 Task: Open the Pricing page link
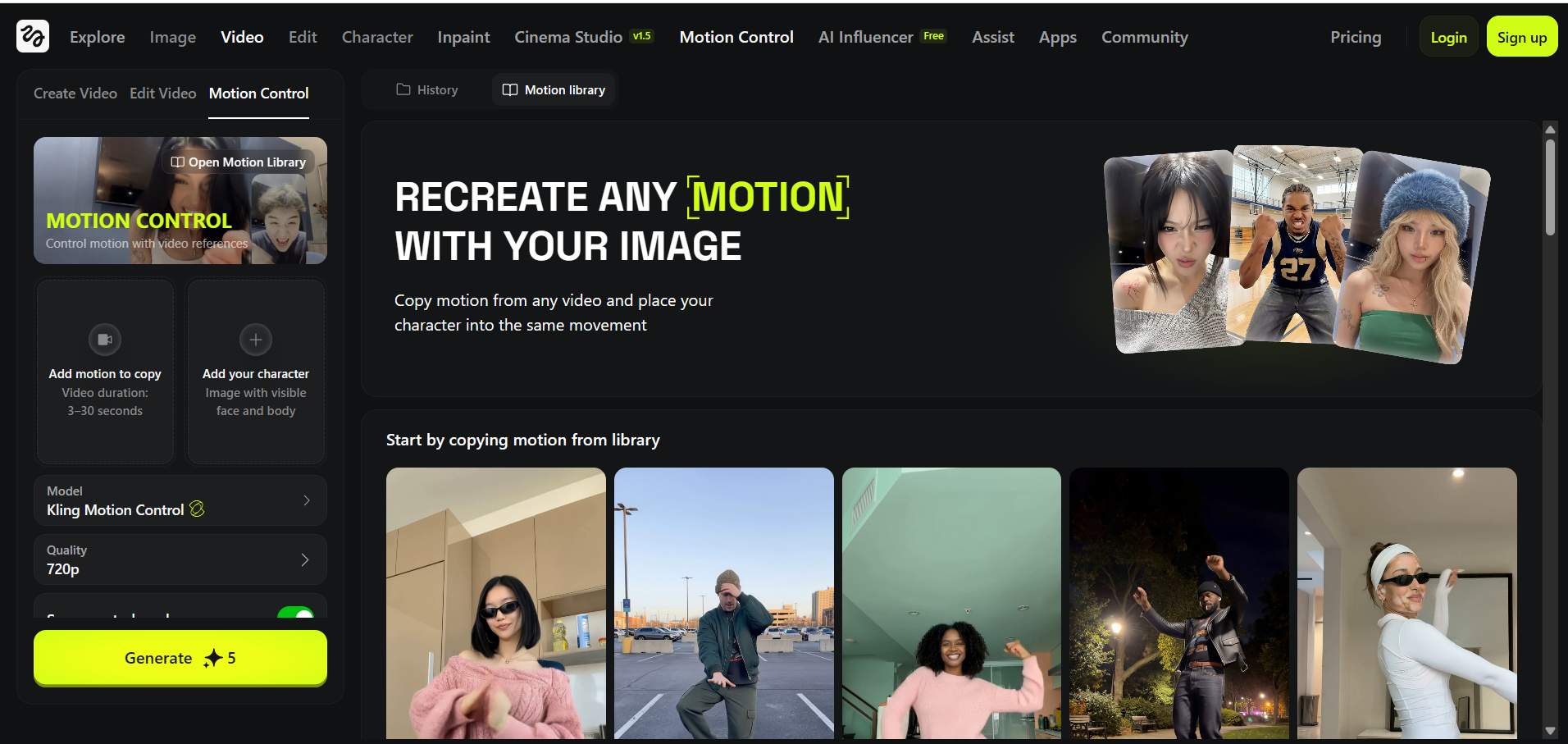[1356, 37]
